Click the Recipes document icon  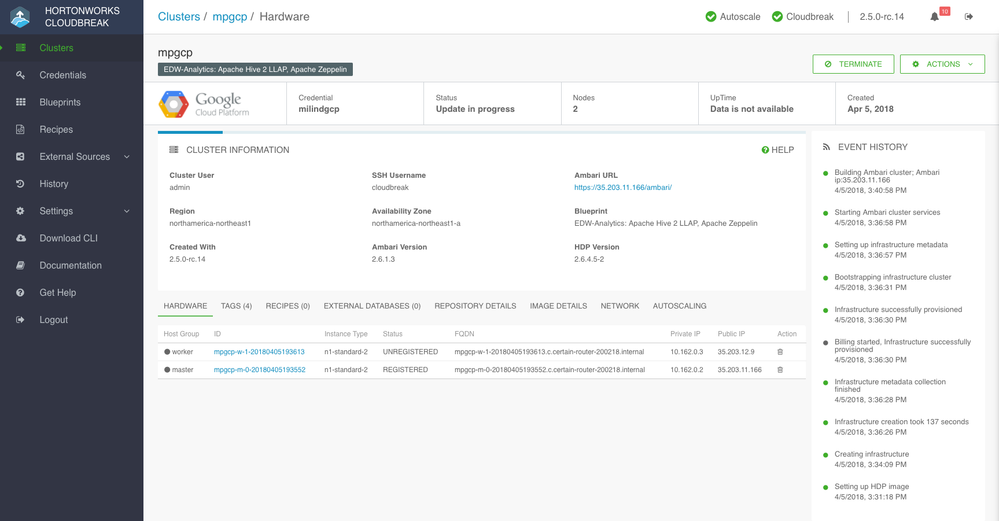tap(20, 129)
